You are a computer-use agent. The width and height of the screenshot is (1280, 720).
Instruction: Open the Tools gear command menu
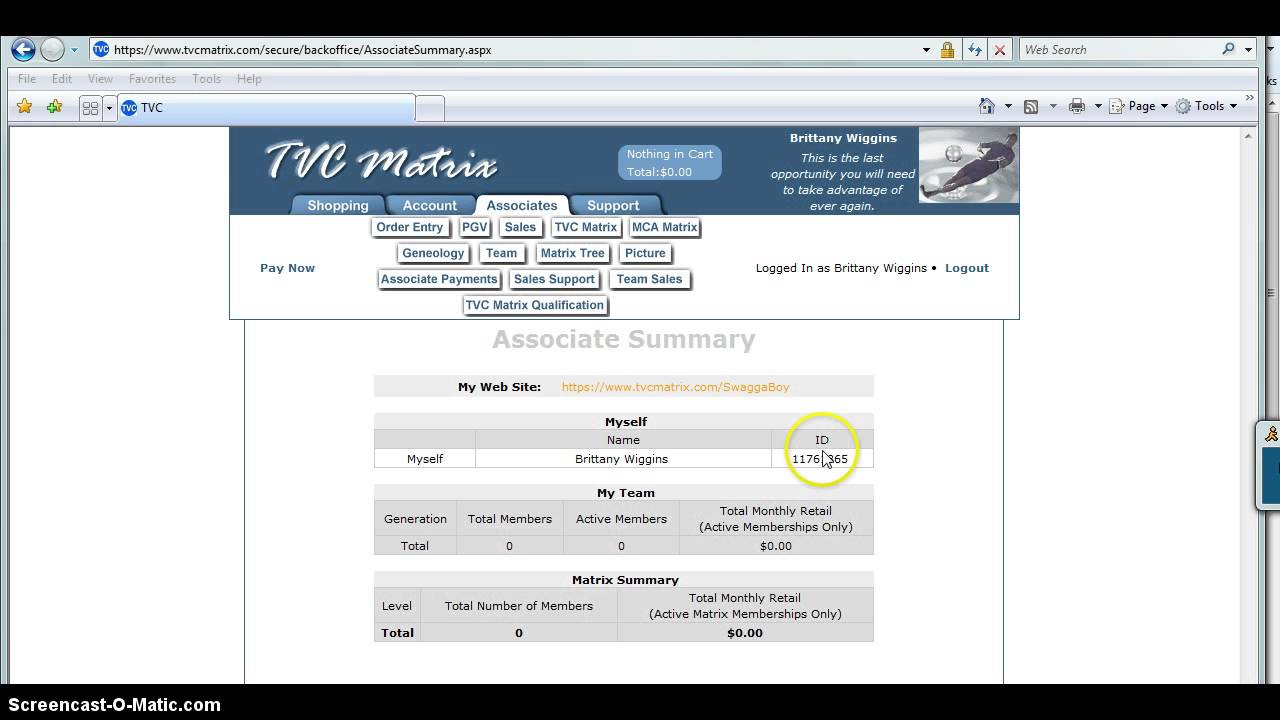point(1206,106)
